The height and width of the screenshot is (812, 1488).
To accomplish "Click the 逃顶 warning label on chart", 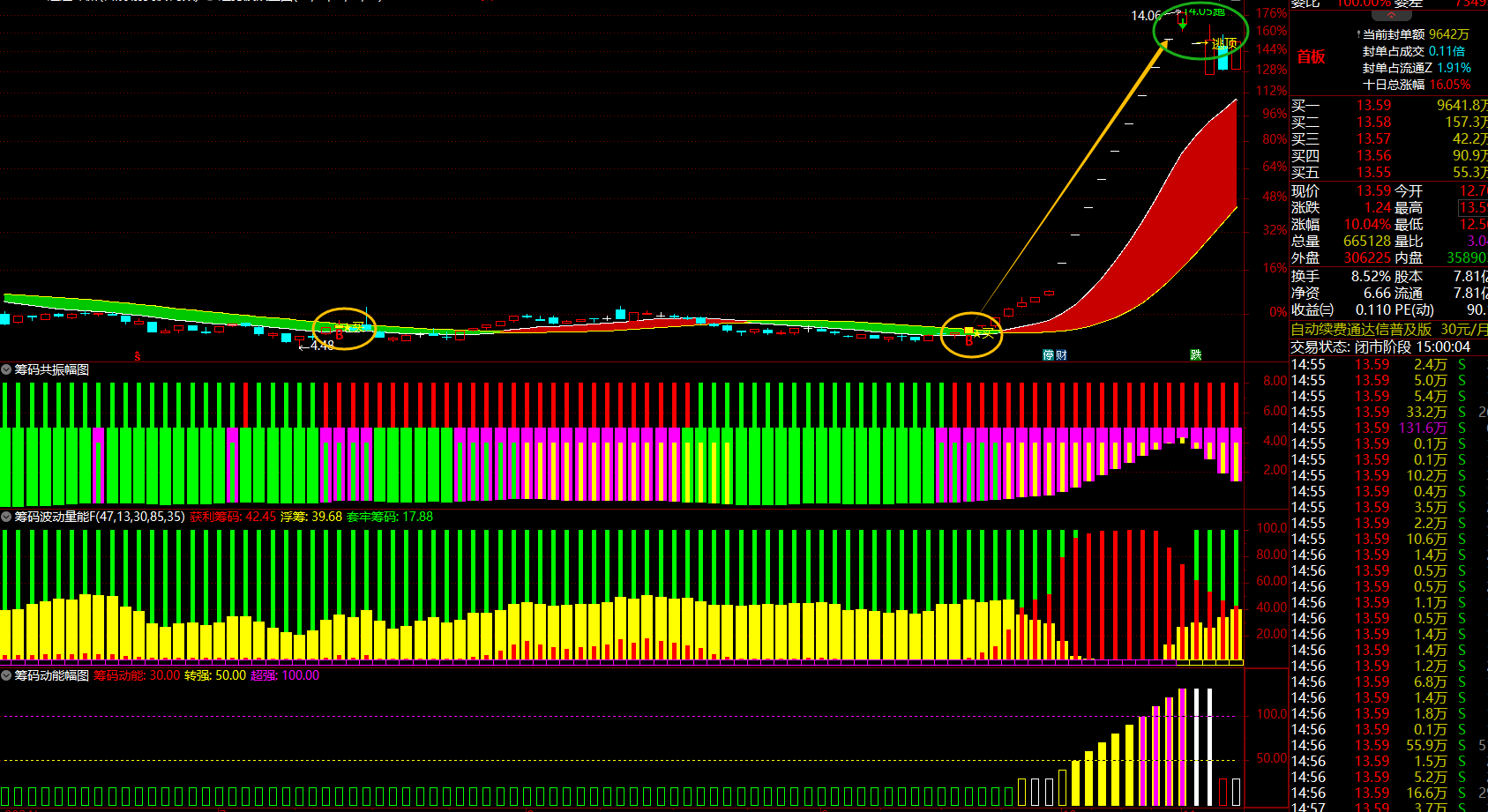I will [x=1224, y=43].
